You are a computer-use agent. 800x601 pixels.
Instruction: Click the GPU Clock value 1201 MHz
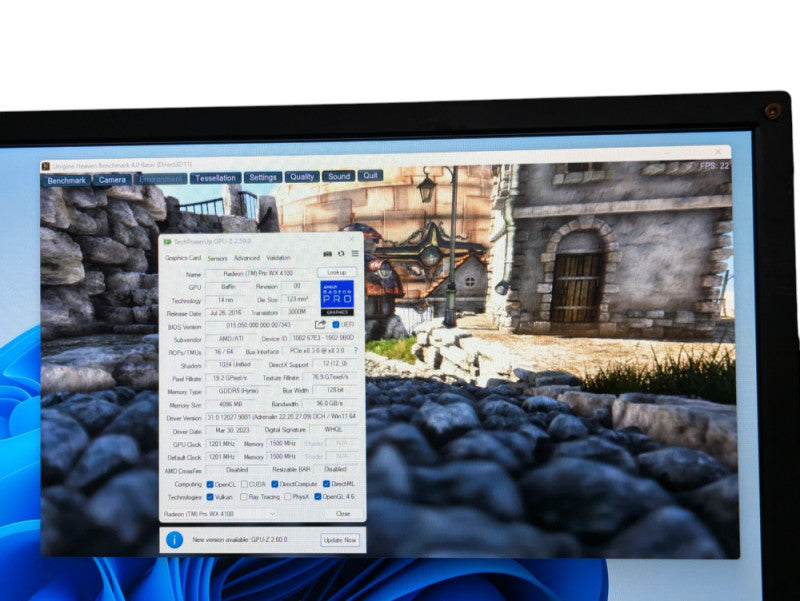click(x=221, y=443)
